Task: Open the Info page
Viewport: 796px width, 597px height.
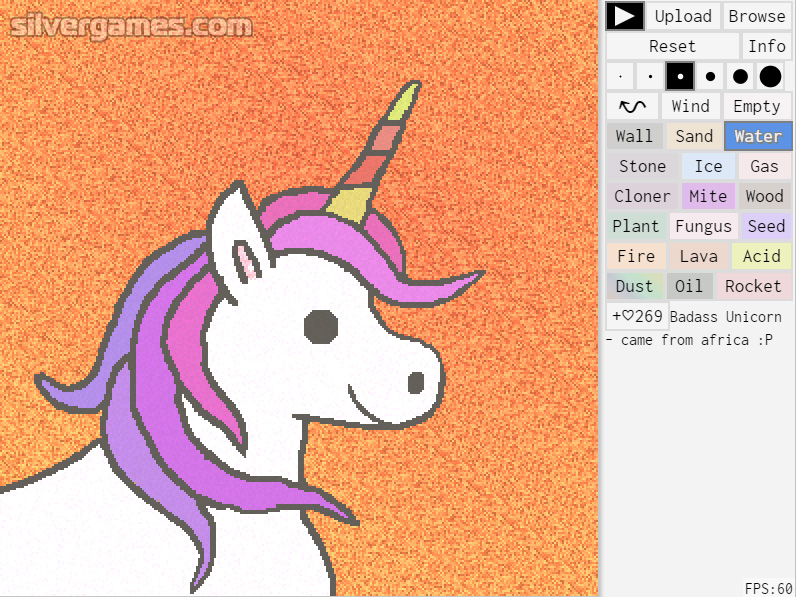Action: click(767, 46)
